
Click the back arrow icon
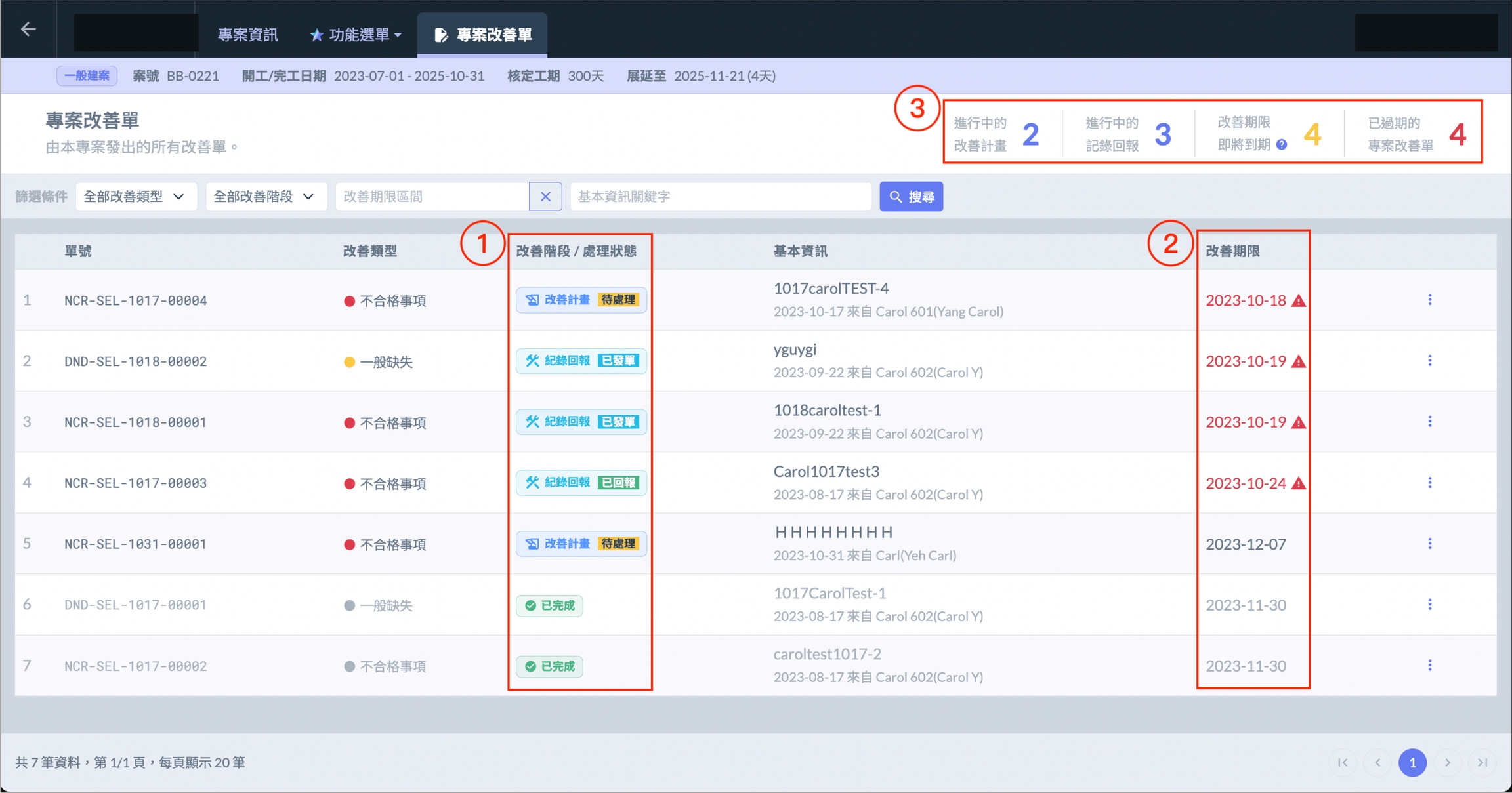pos(28,30)
